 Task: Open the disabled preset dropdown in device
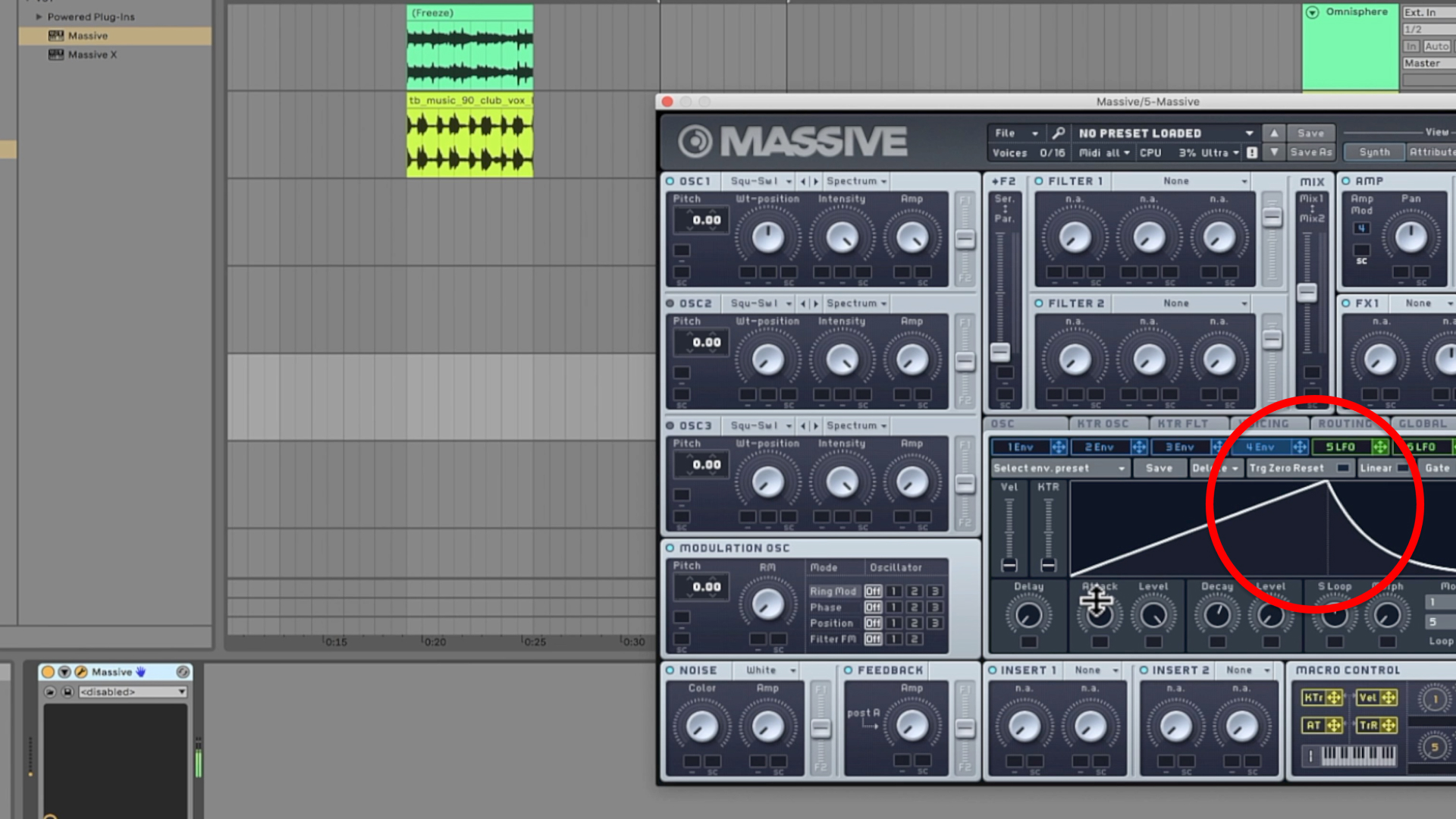(133, 692)
